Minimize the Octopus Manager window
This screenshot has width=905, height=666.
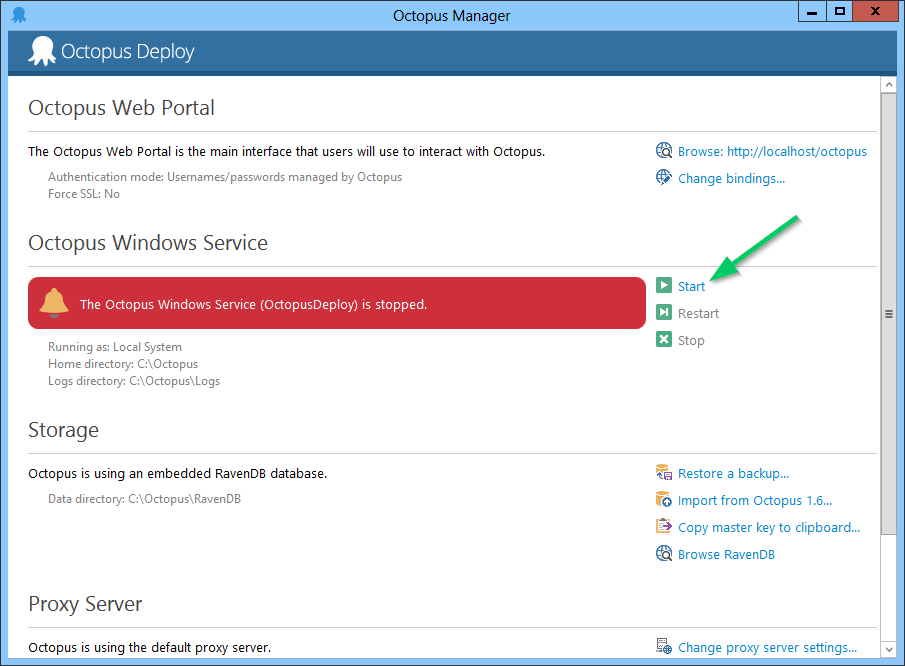[811, 12]
